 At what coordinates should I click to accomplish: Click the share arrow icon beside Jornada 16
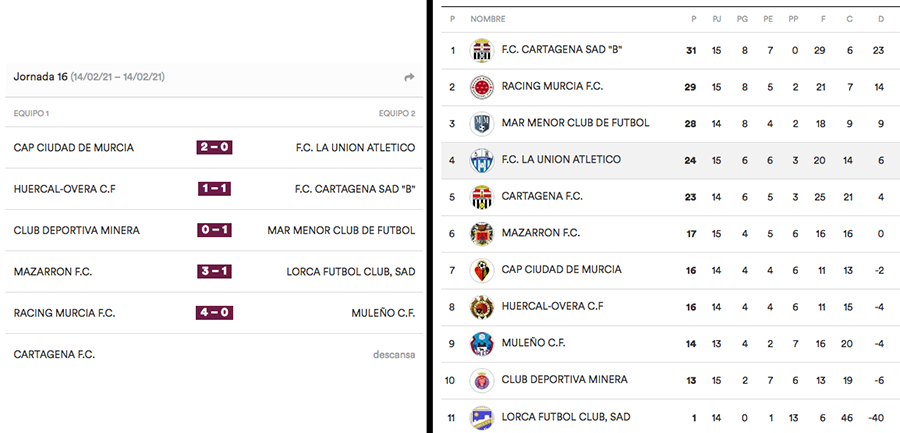click(409, 77)
